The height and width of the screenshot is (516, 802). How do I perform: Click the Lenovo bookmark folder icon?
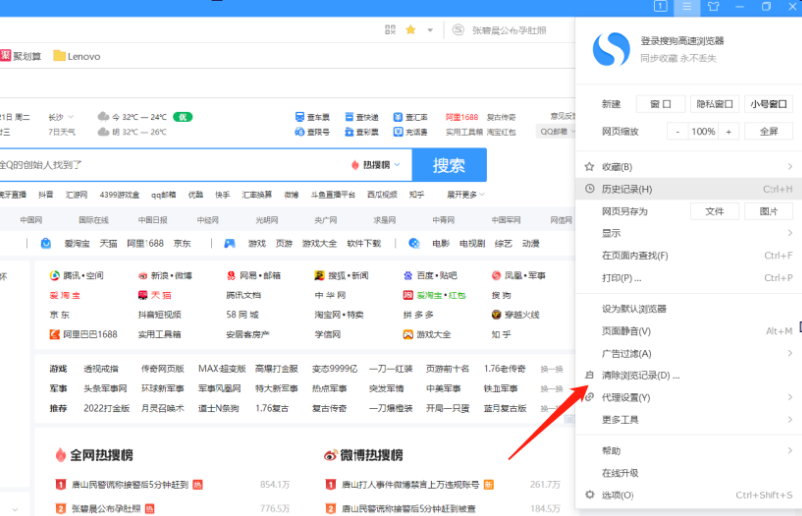60,56
